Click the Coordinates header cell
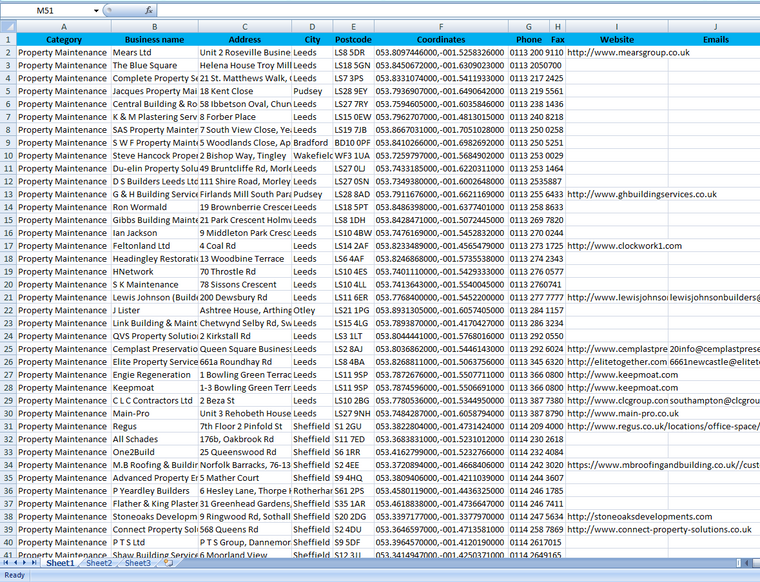This screenshot has width=760, height=582. pyautogui.click(x=441, y=40)
